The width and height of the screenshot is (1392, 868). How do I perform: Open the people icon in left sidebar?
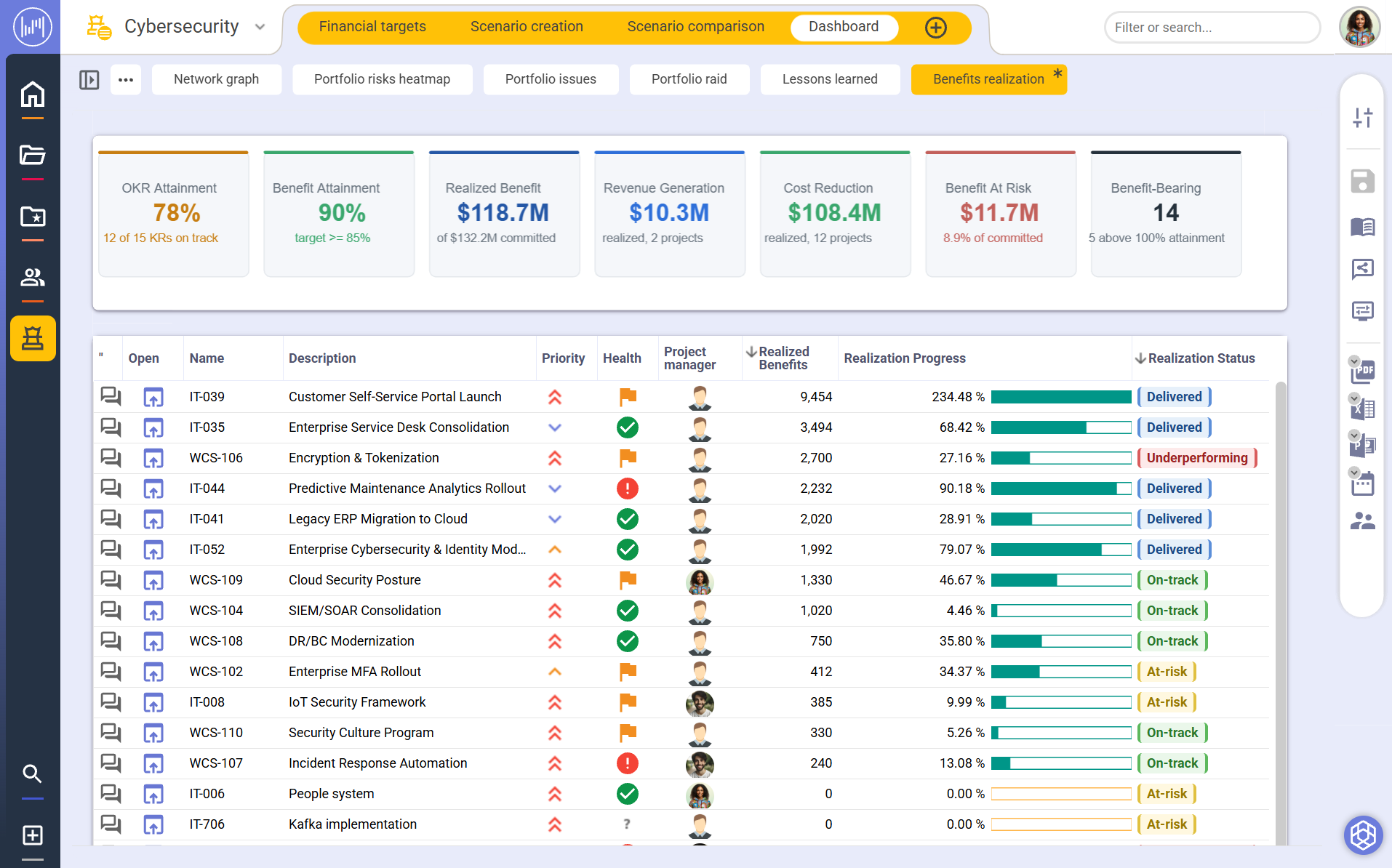[33, 277]
